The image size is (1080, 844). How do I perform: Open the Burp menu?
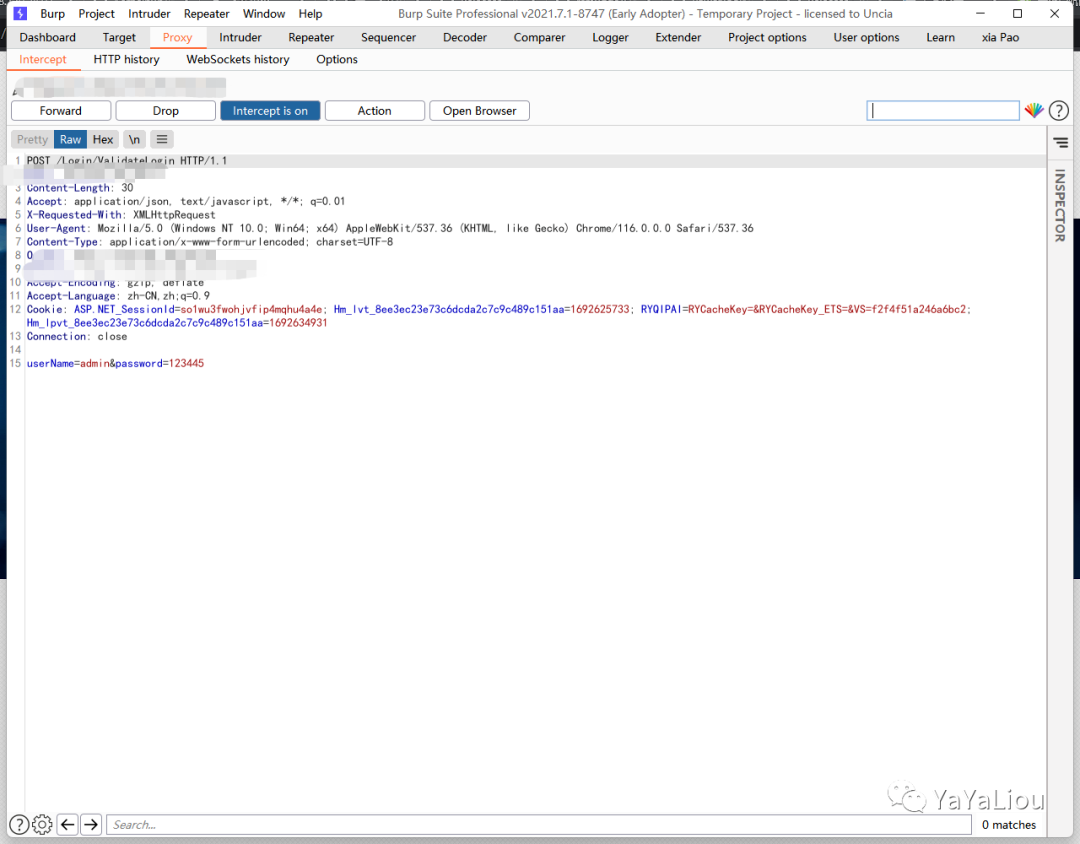coord(52,14)
